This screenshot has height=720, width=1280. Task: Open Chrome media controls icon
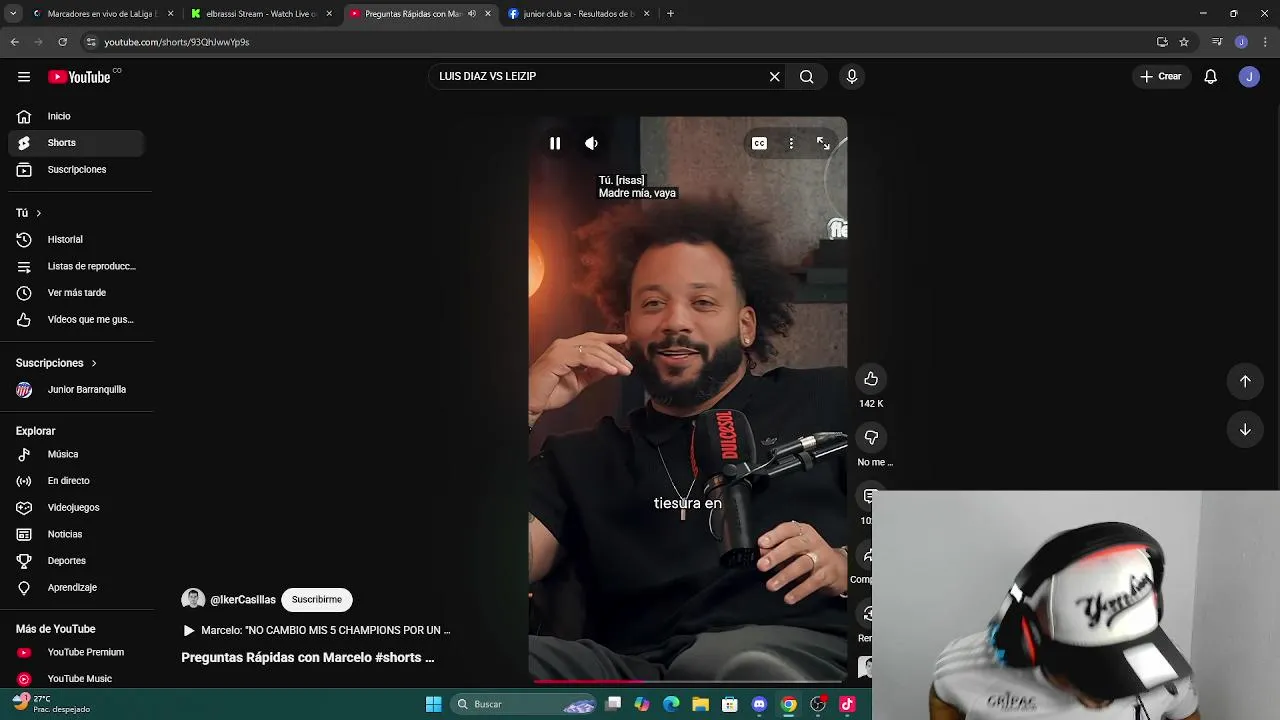point(1217,42)
